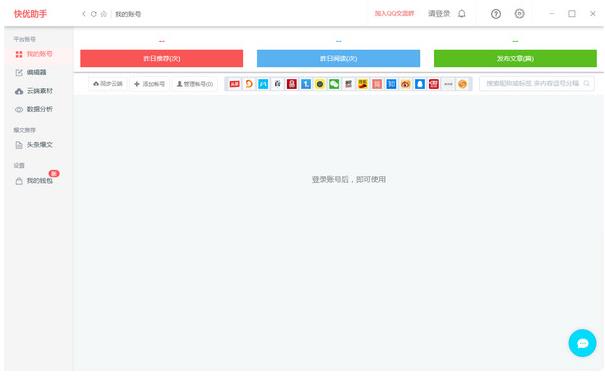Viewport: 605px width, 388px height.
Task: Filter by the cyan square platform icon
Action: pos(263,84)
